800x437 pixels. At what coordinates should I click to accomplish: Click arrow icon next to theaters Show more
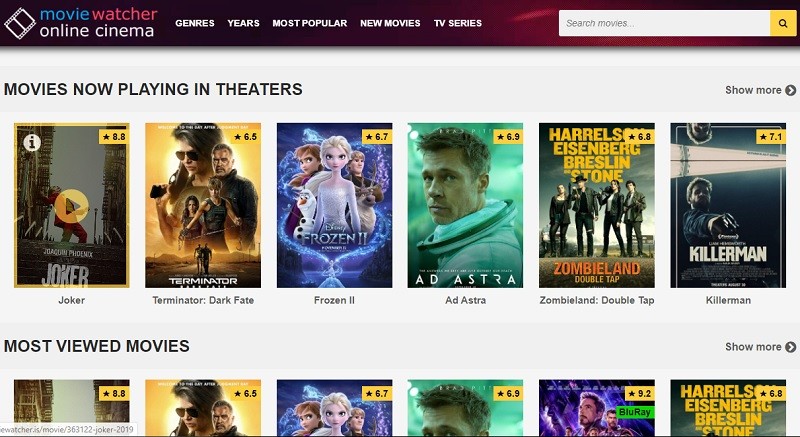pyautogui.click(x=790, y=90)
